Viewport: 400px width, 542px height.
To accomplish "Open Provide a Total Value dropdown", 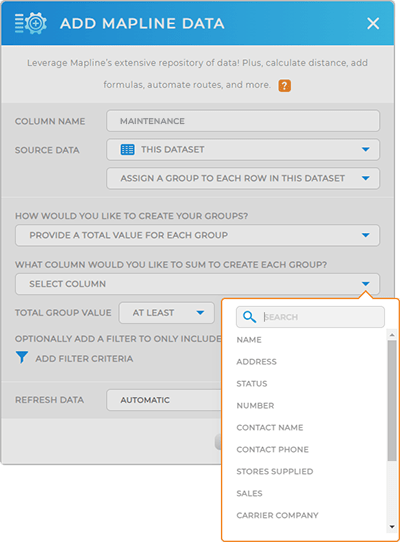I will [x=197, y=235].
